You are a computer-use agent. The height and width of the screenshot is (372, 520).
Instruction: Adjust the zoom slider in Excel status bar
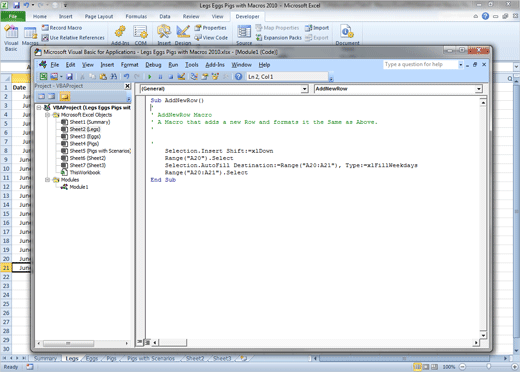[x=489, y=366]
